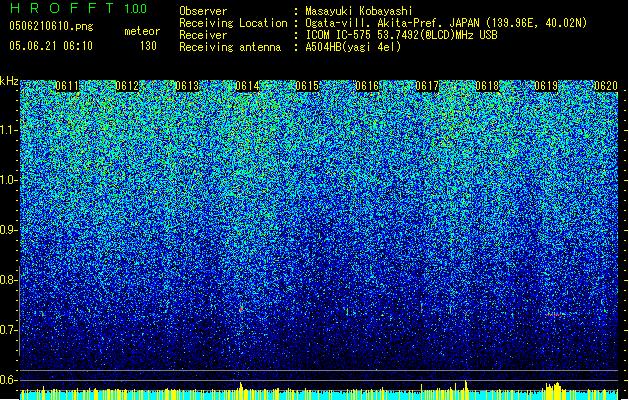629x400 pixels.
Task: Click the meteor count value 130
Action: (148, 46)
